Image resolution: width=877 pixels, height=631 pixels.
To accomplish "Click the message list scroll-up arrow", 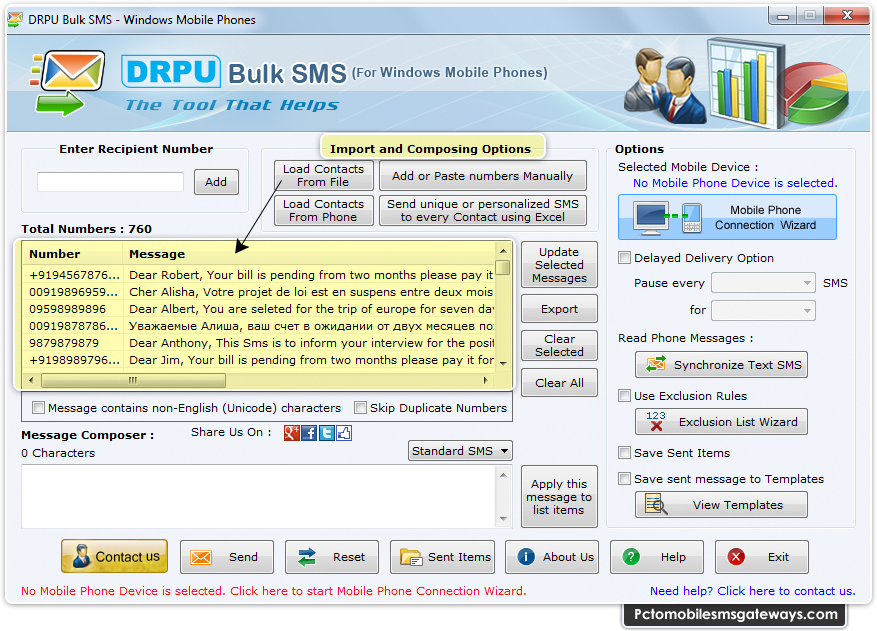I will pyautogui.click(x=503, y=251).
